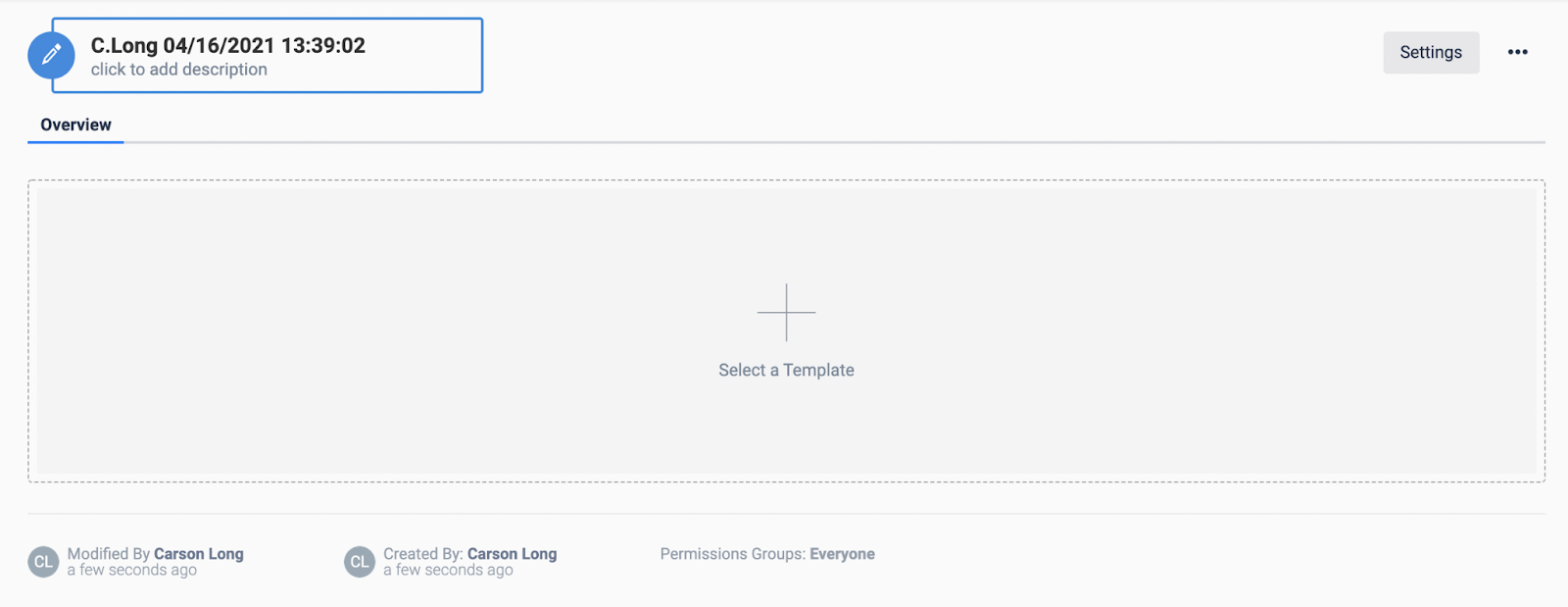Image resolution: width=1568 pixels, height=607 pixels.
Task: Click the blue pencil edit icon
Action: tap(51, 56)
